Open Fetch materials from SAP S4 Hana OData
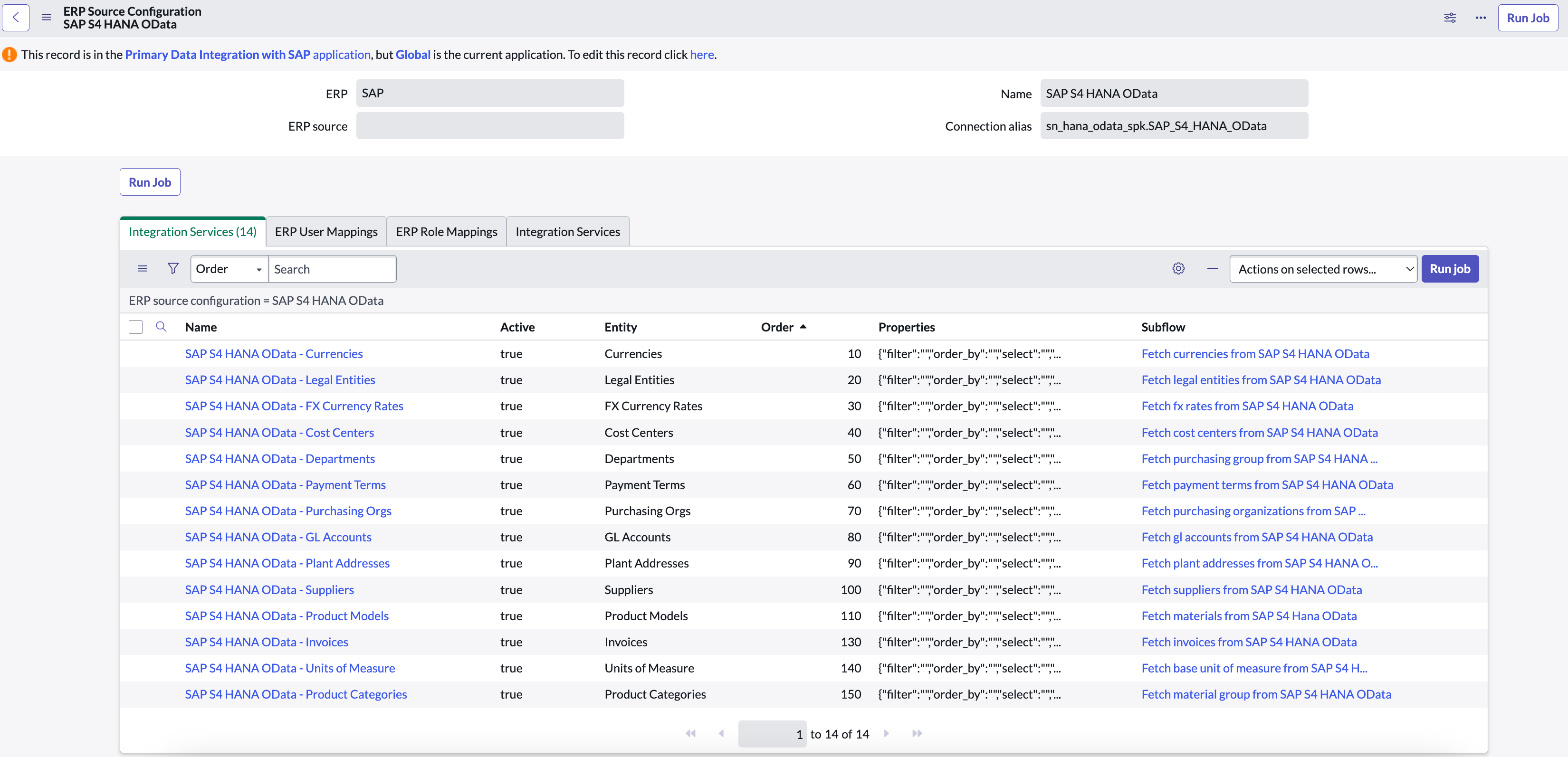 [1249, 616]
